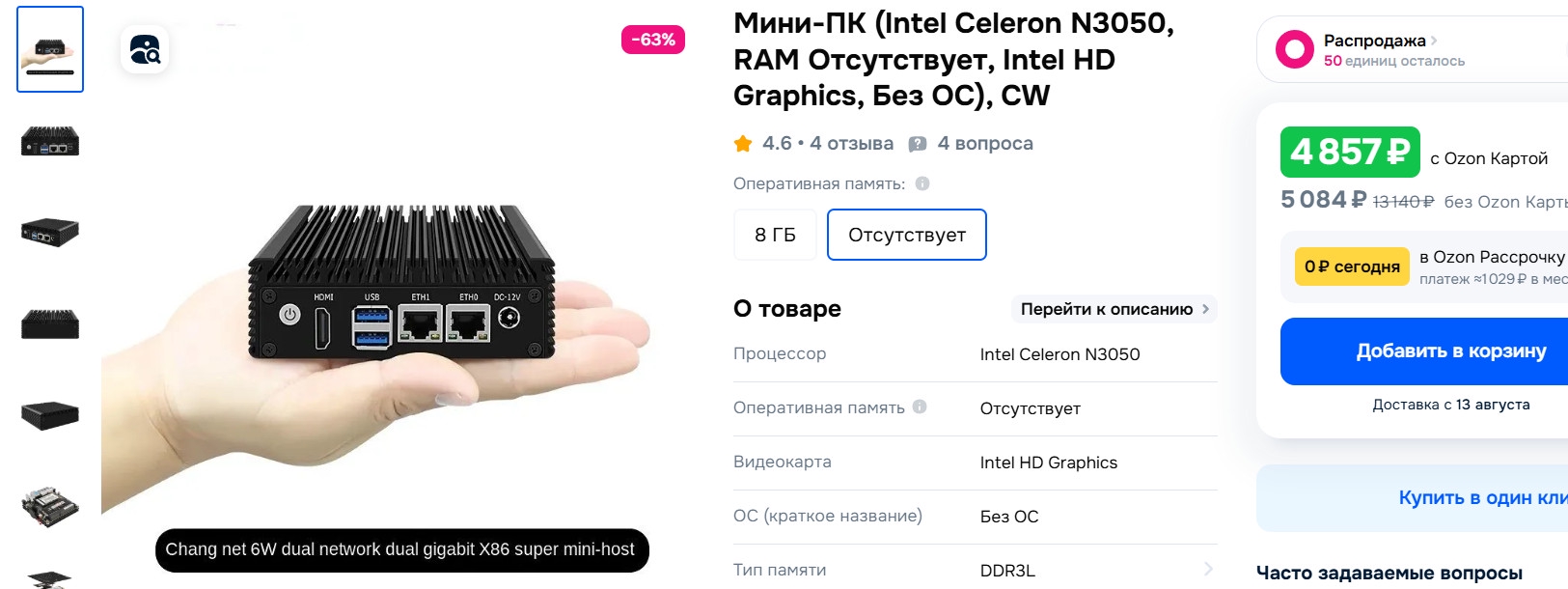Open the 4 вопроса questions link
This screenshot has width=1568, height=589.
click(x=985, y=144)
